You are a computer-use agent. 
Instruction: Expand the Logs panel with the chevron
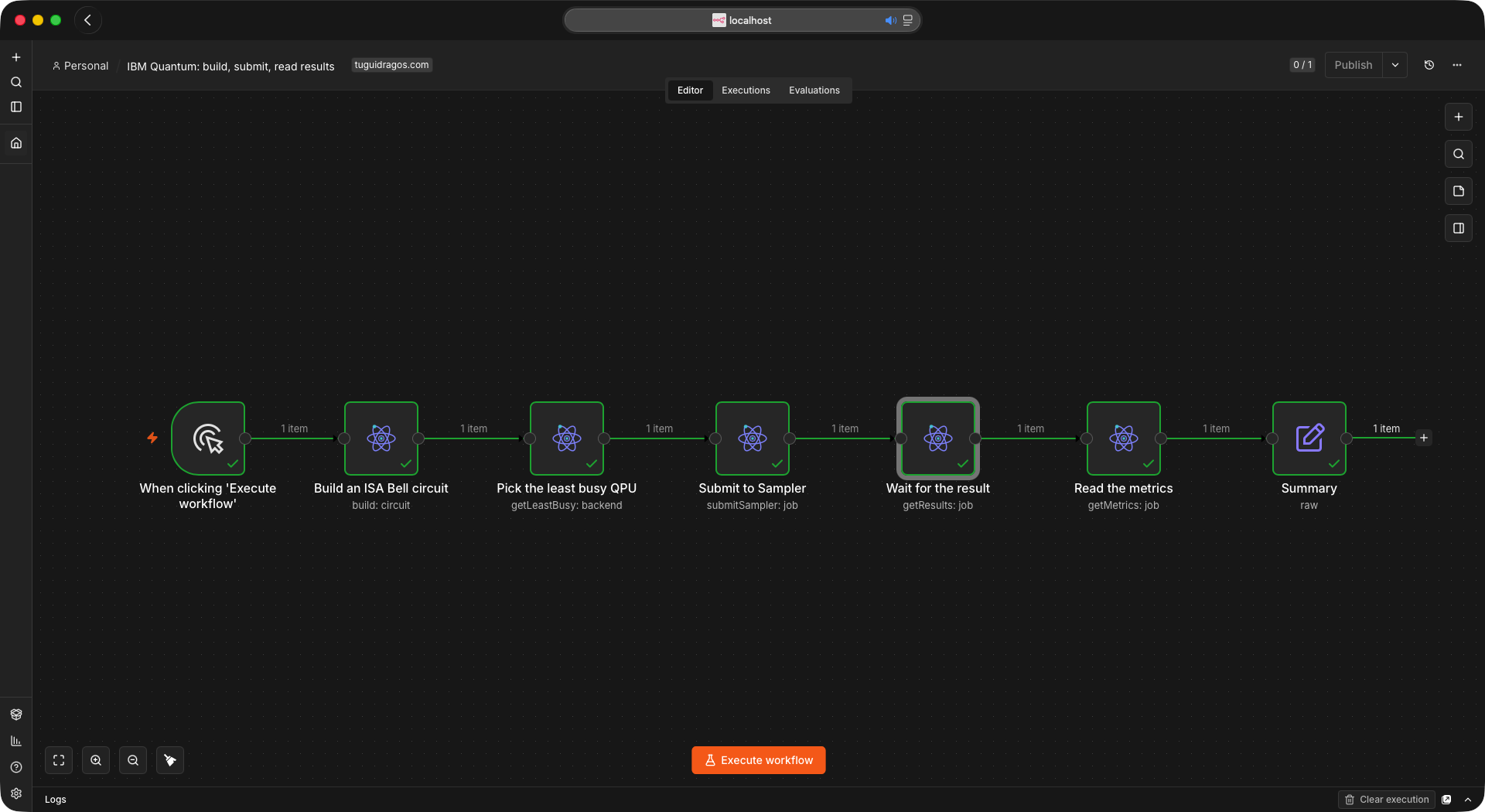[x=1468, y=800]
